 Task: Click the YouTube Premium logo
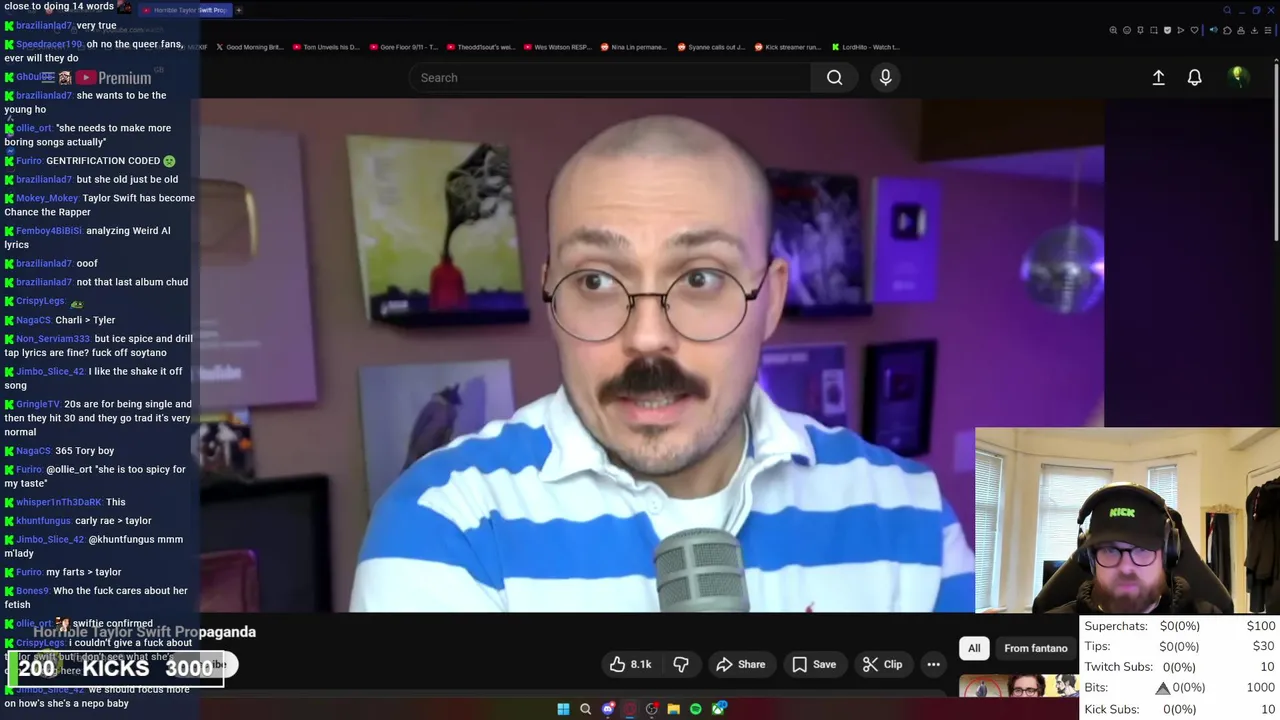pyautogui.click(x=114, y=78)
